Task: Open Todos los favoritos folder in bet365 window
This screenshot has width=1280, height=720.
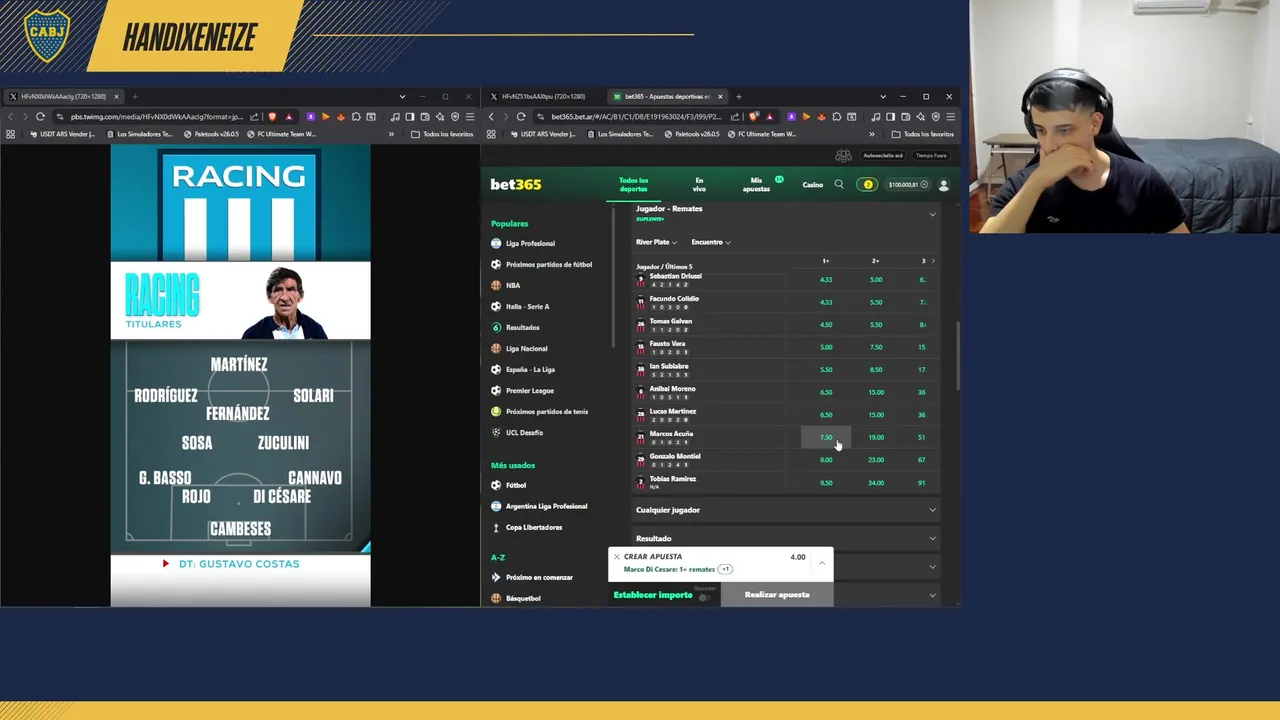Action: [x=922, y=134]
